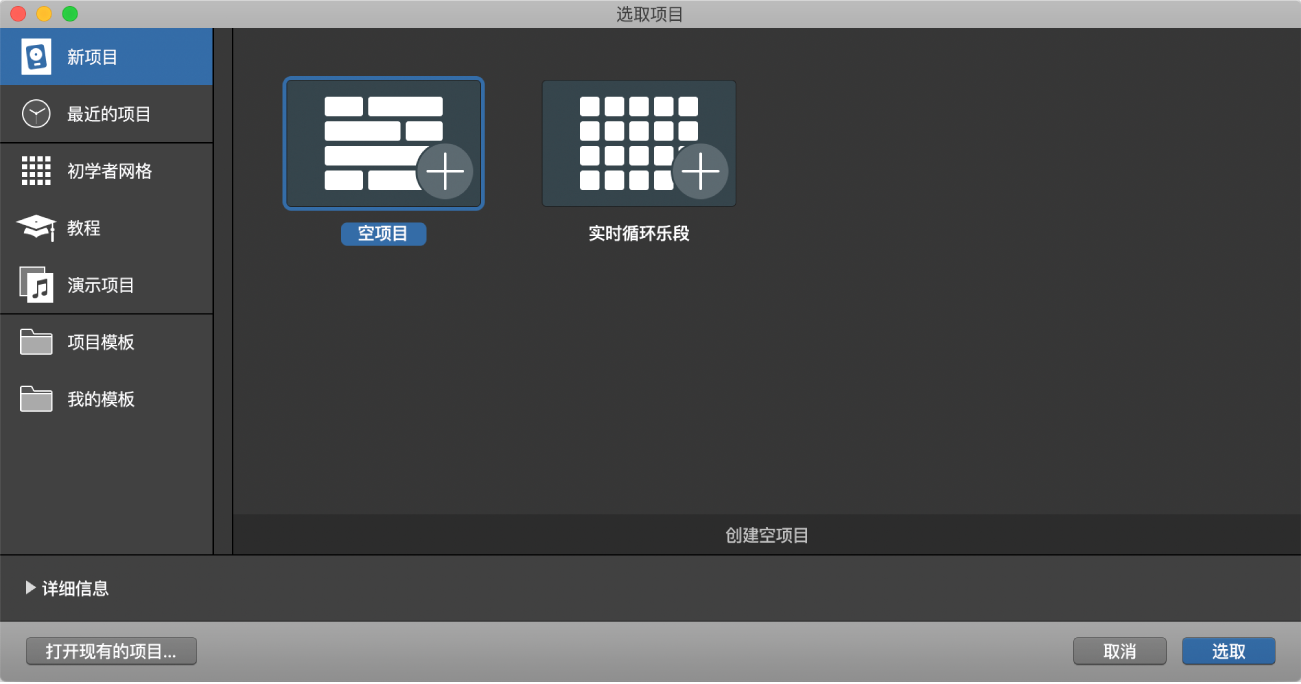Click the highlighted 空项目 name label
Viewport: 1301px width, 684px height.
point(383,233)
